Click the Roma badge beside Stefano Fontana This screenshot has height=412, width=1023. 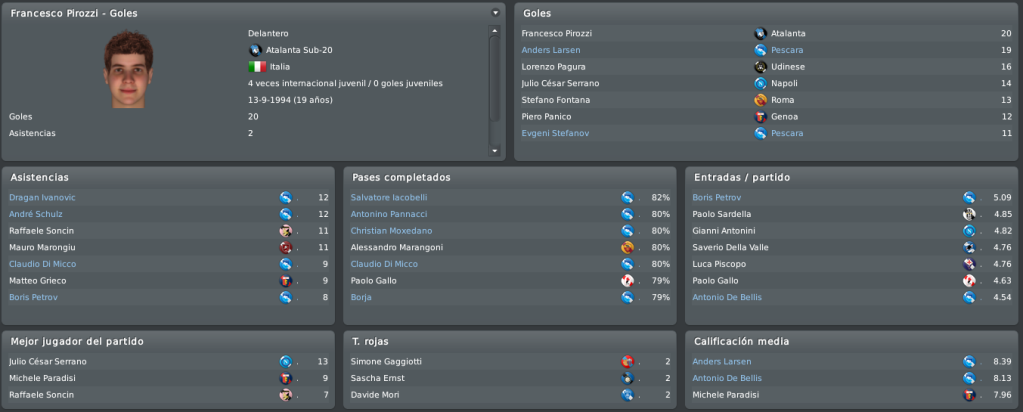tap(760, 100)
